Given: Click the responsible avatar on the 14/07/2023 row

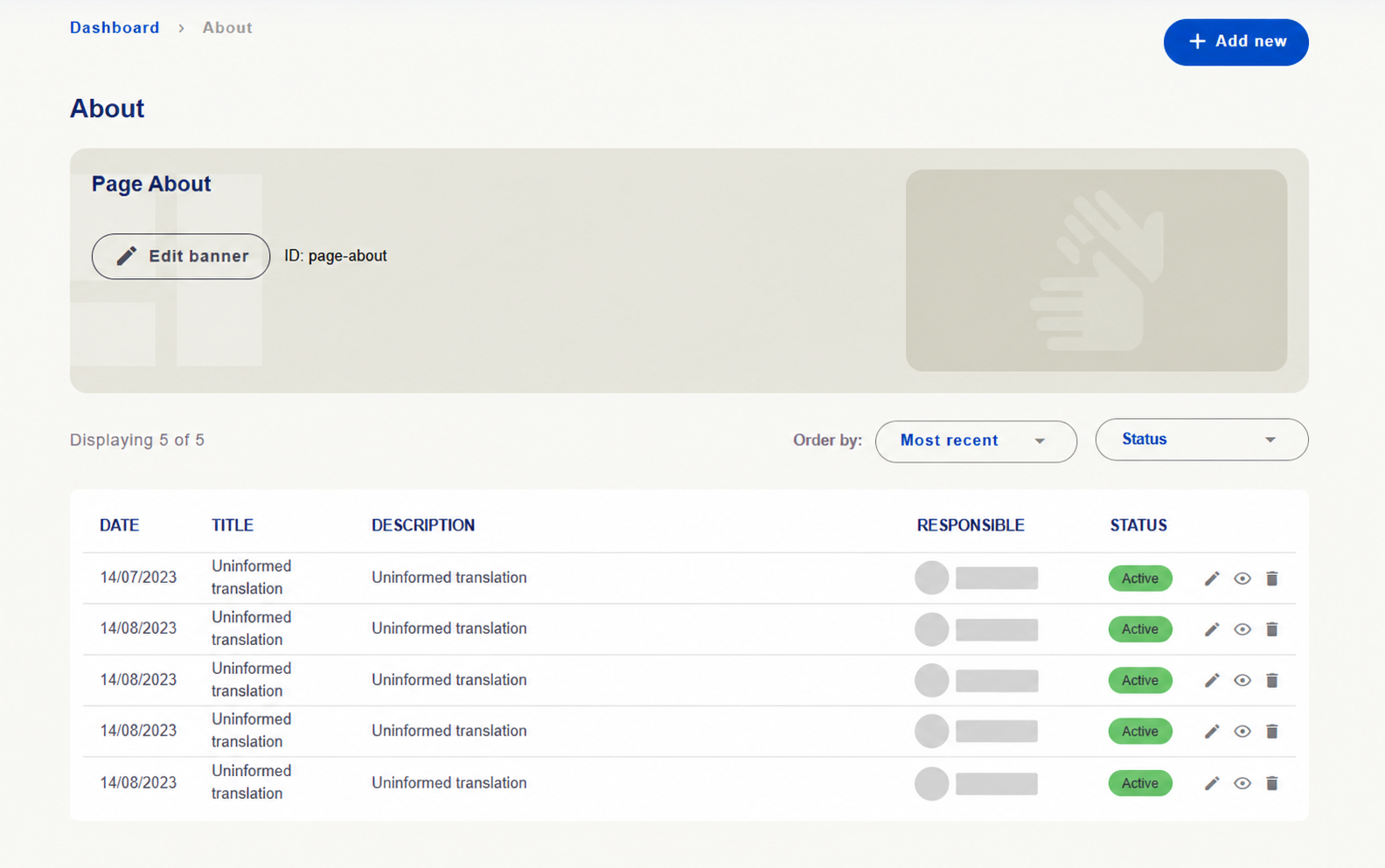Looking at the screenshot, I should (931, 578).
